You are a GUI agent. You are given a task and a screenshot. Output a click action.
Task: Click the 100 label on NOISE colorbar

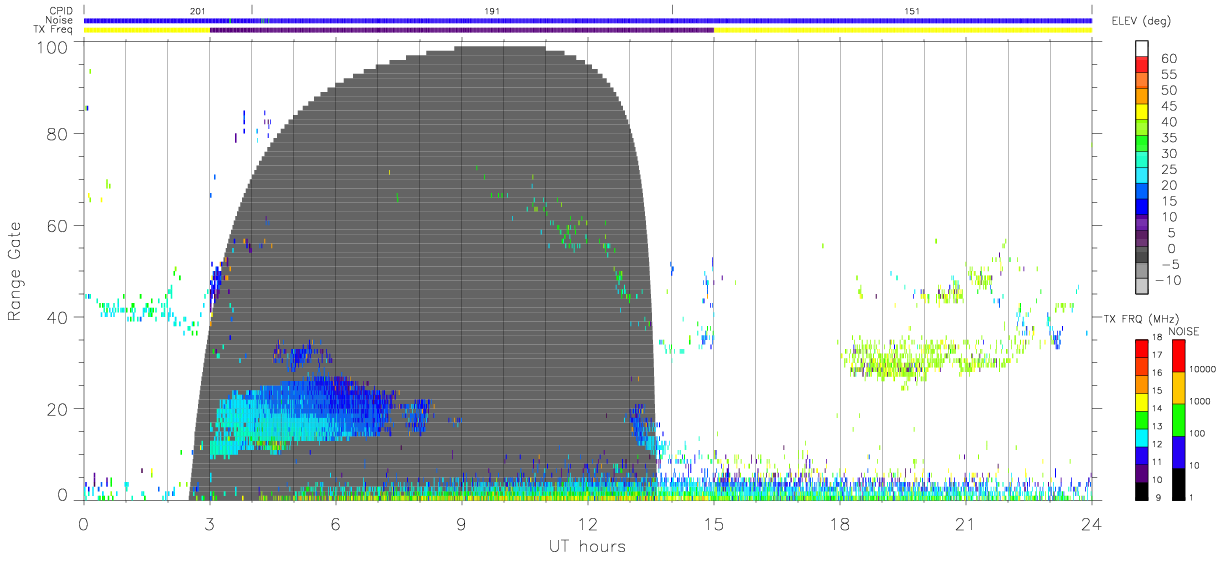click(1198, 433)
